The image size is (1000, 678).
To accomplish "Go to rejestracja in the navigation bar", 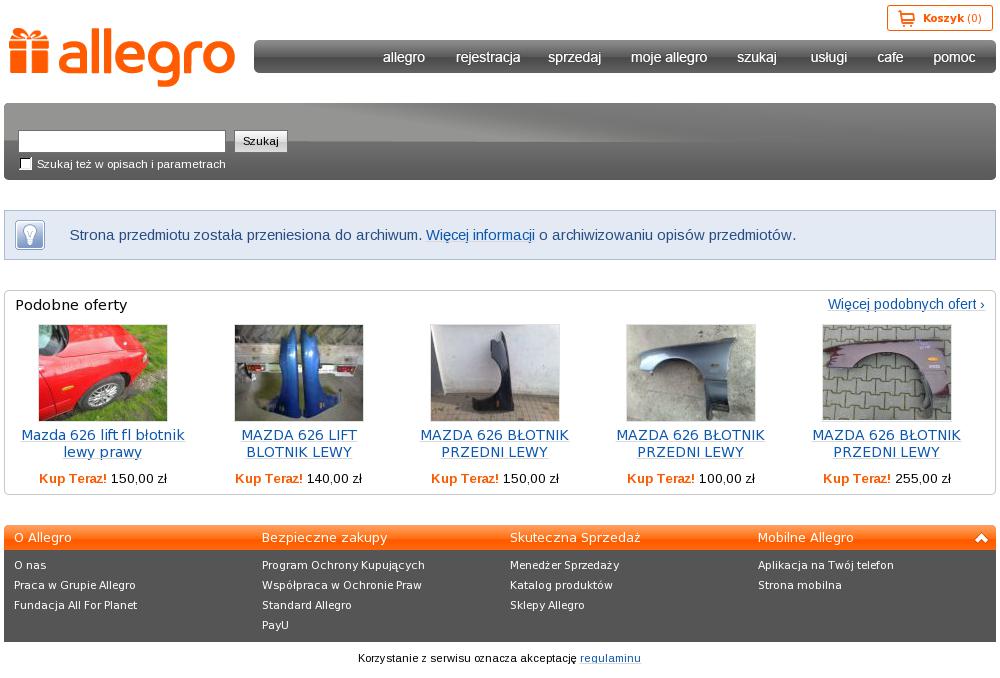I will click(488, 57).
